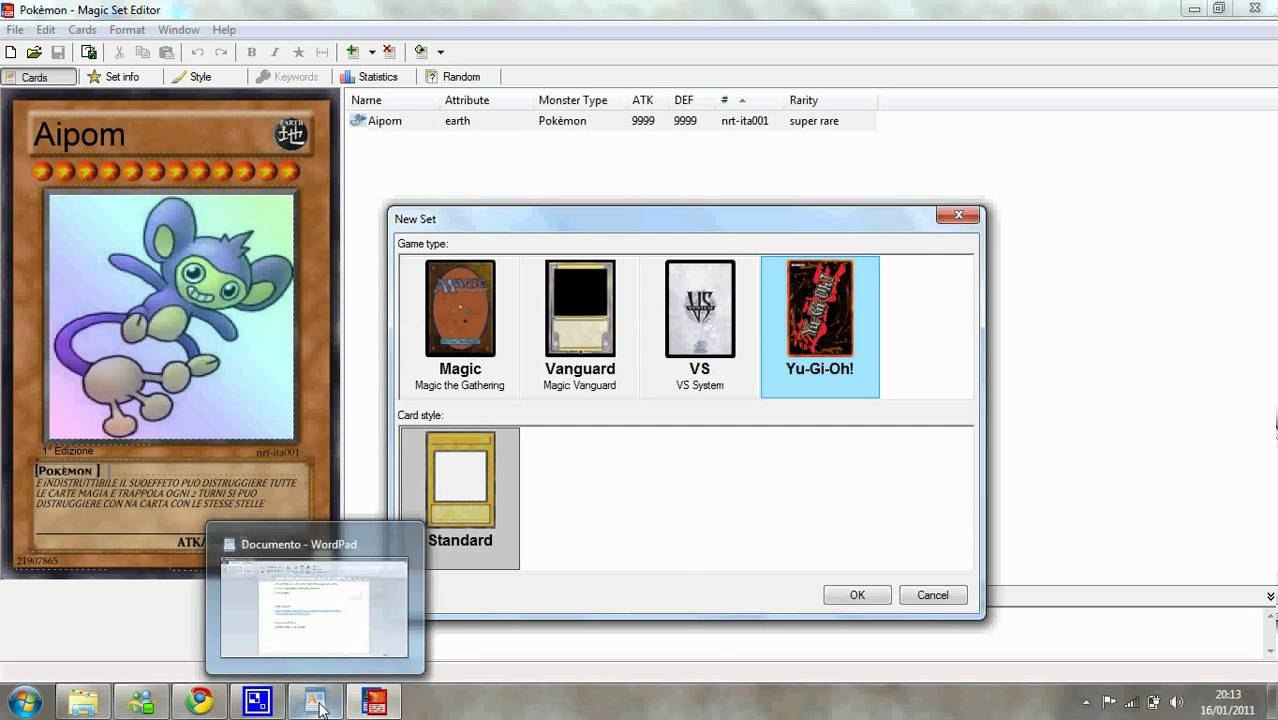Viewport: 1278px width, 720px height.
Task: Click the Remove card red X icon
Action: [389, 52]
